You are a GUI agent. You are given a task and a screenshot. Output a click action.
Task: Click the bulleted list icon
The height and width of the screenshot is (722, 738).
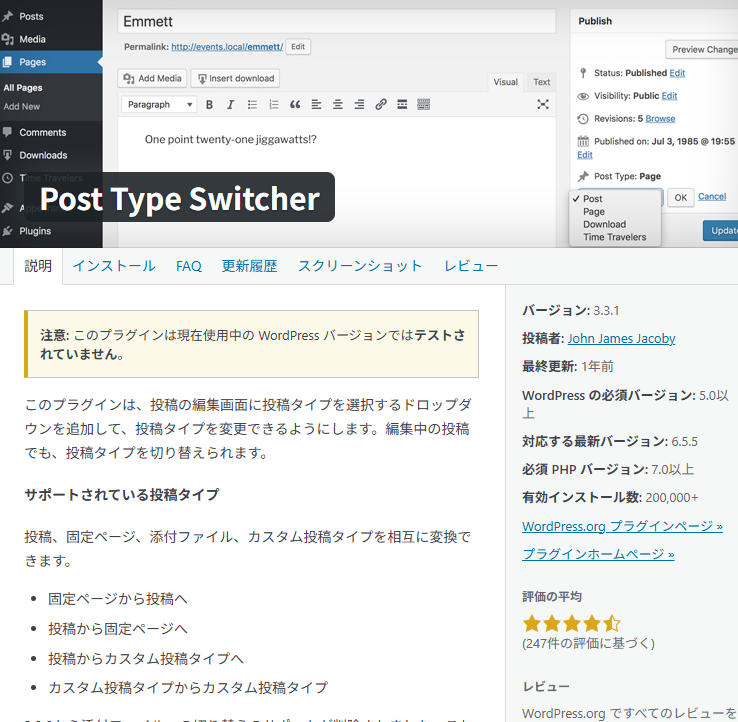(252, 104)
